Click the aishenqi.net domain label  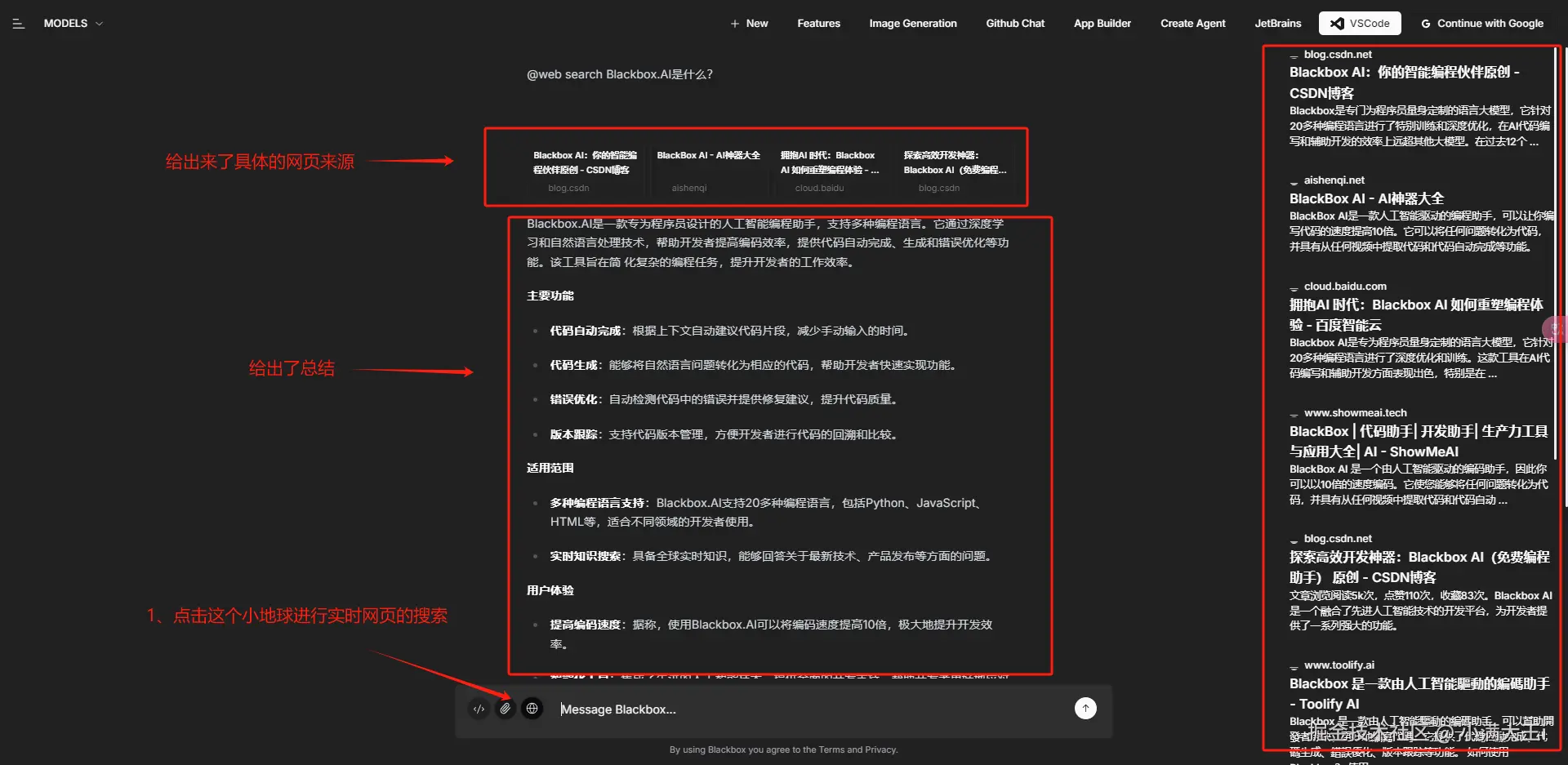click(1334, 180)
